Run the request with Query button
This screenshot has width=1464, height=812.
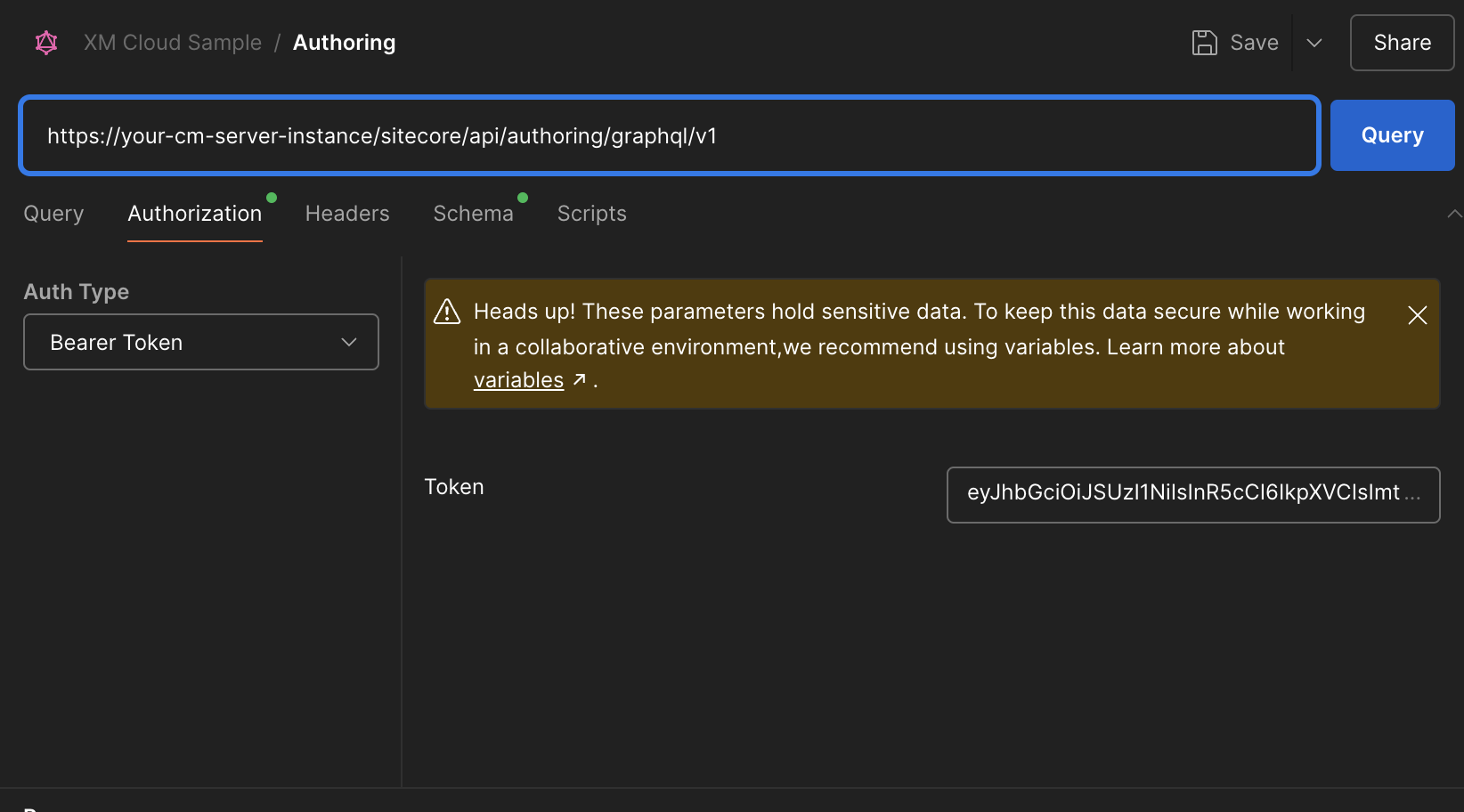click(x=1392, y=135)
